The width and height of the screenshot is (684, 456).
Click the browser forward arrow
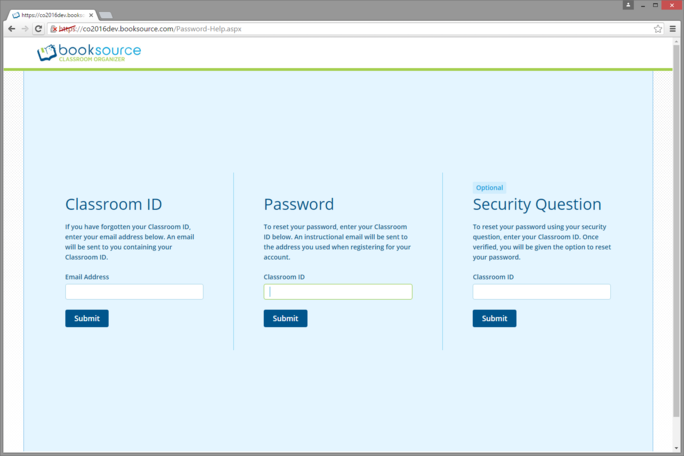coord(24,29)
